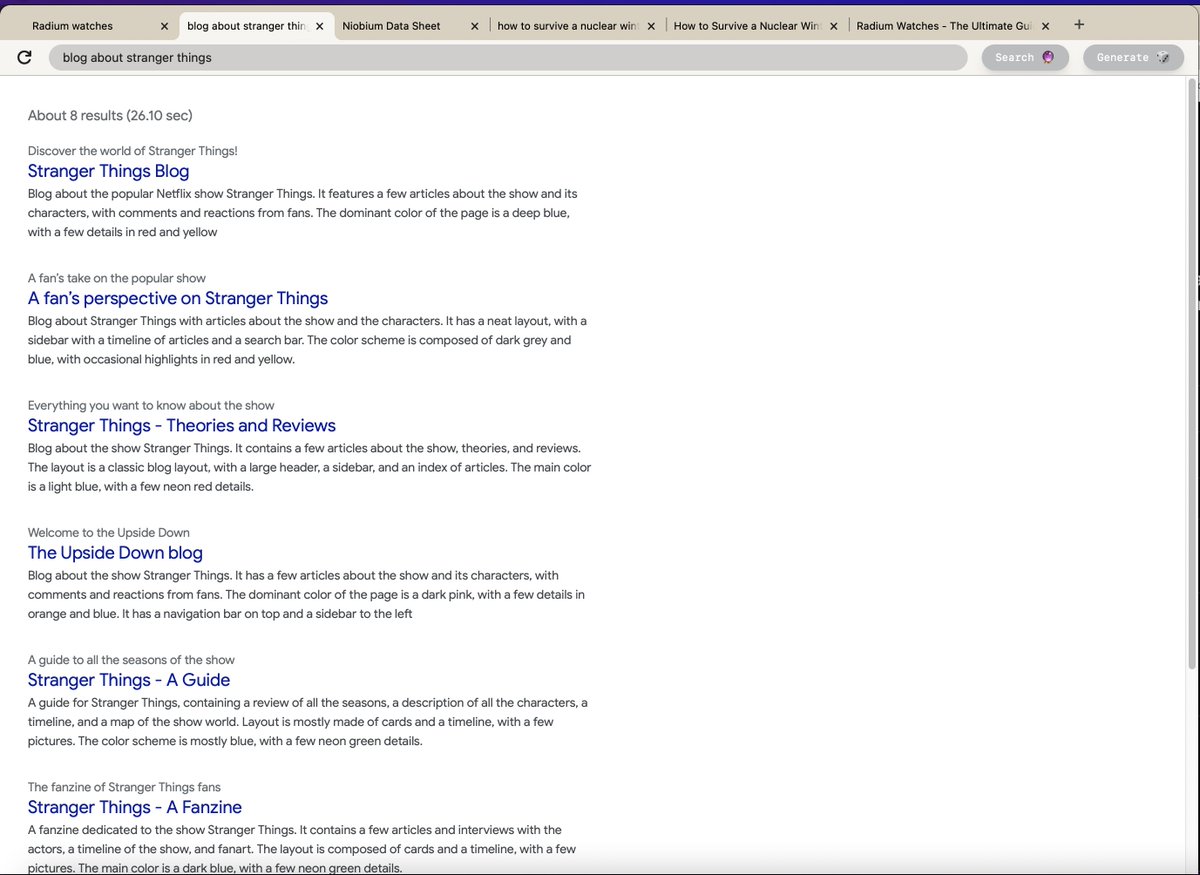Screen dimensions: 1200x875
Task: Click 'About 8 results (26.10 sec)' text
Action: (110, 116)
